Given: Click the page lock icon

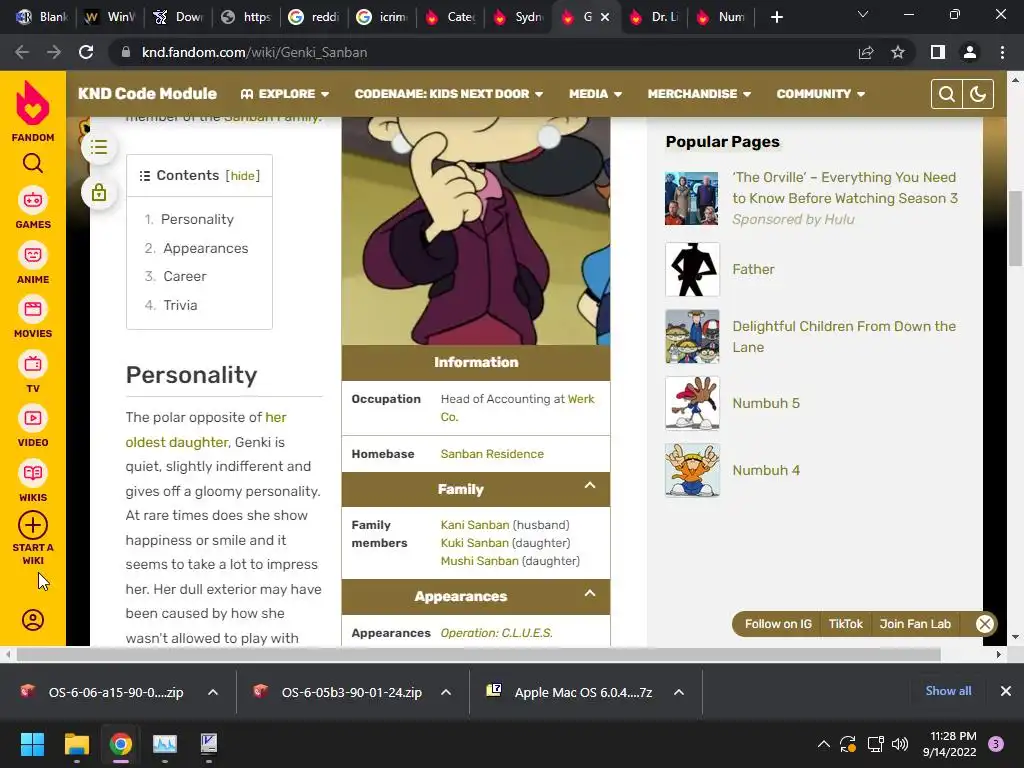Looking at the screenshot, I should [x=99, y=193].
